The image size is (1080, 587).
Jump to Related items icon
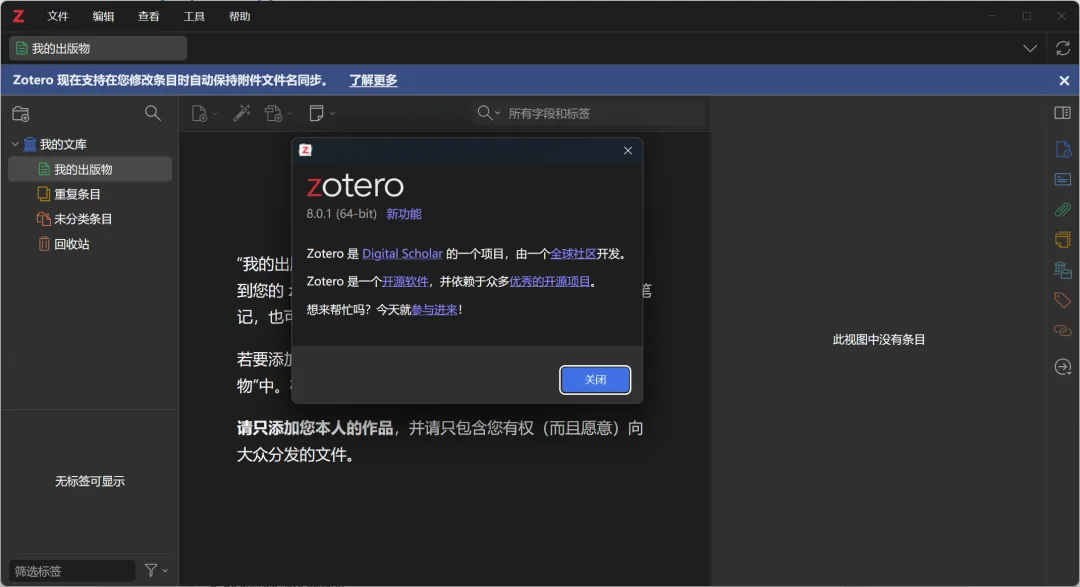tap(1063, 331)
